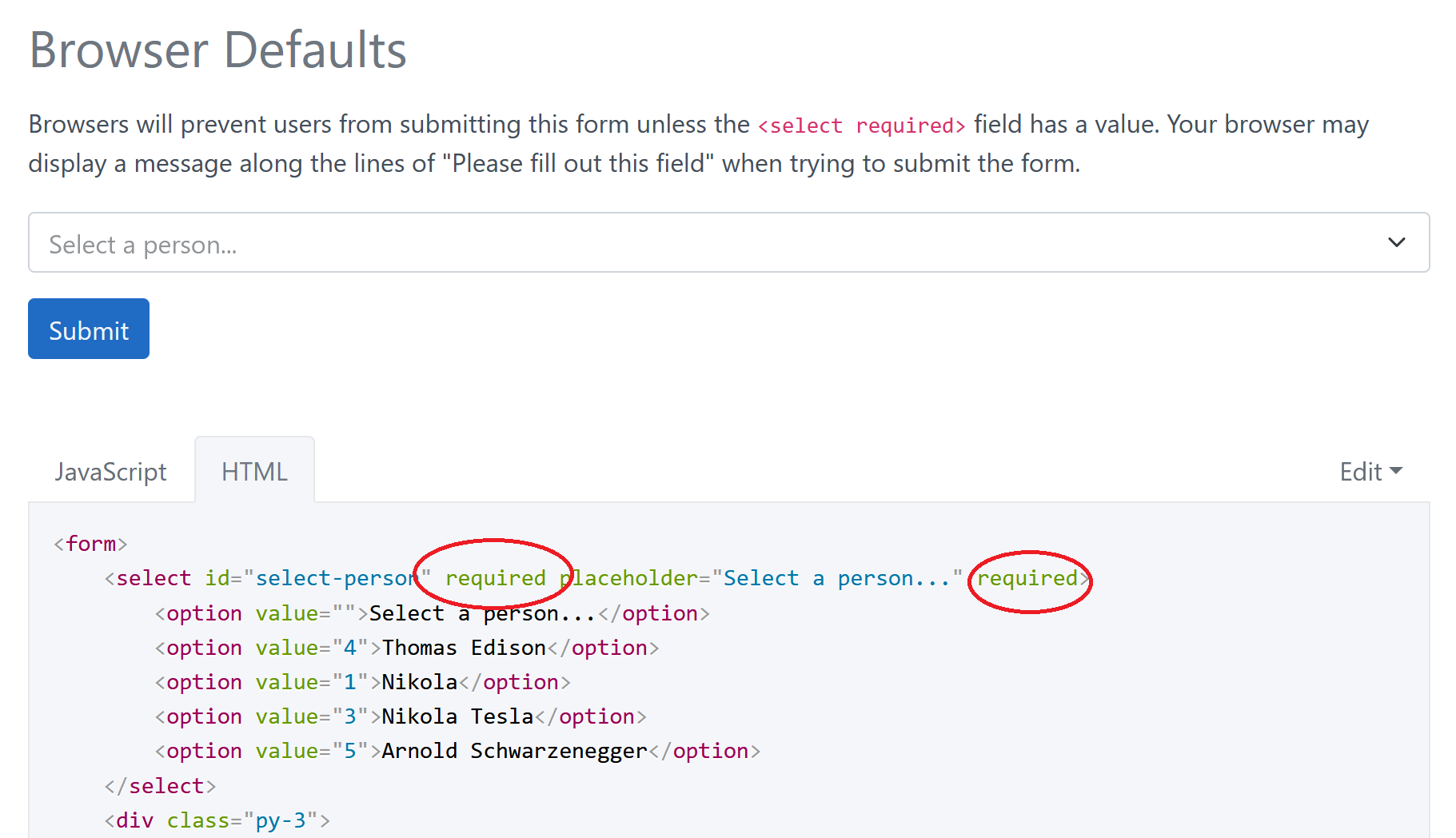
Task: Click the 'select-person' id attribute in code
Action: 336,578
